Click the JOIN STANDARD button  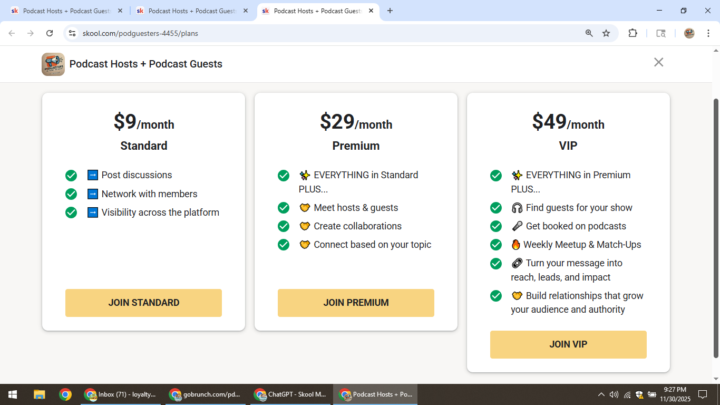point(143,303)
